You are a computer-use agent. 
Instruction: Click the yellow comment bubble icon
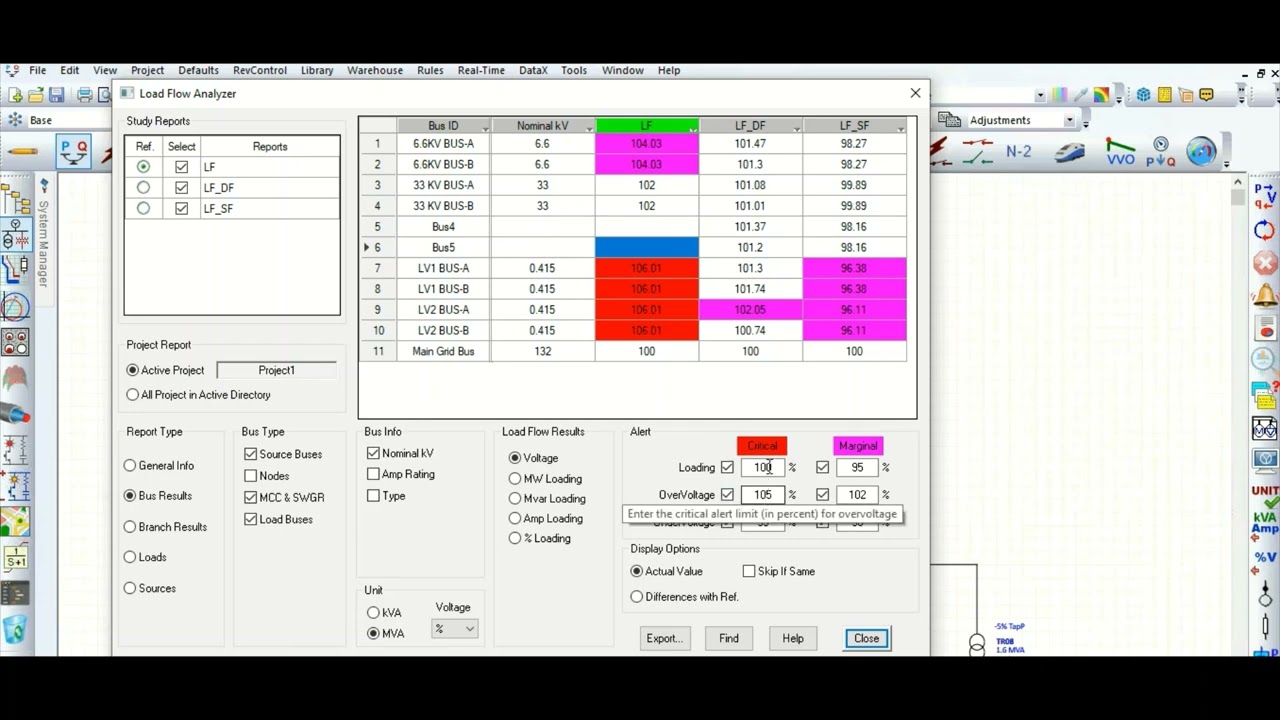click(1206, 95)
